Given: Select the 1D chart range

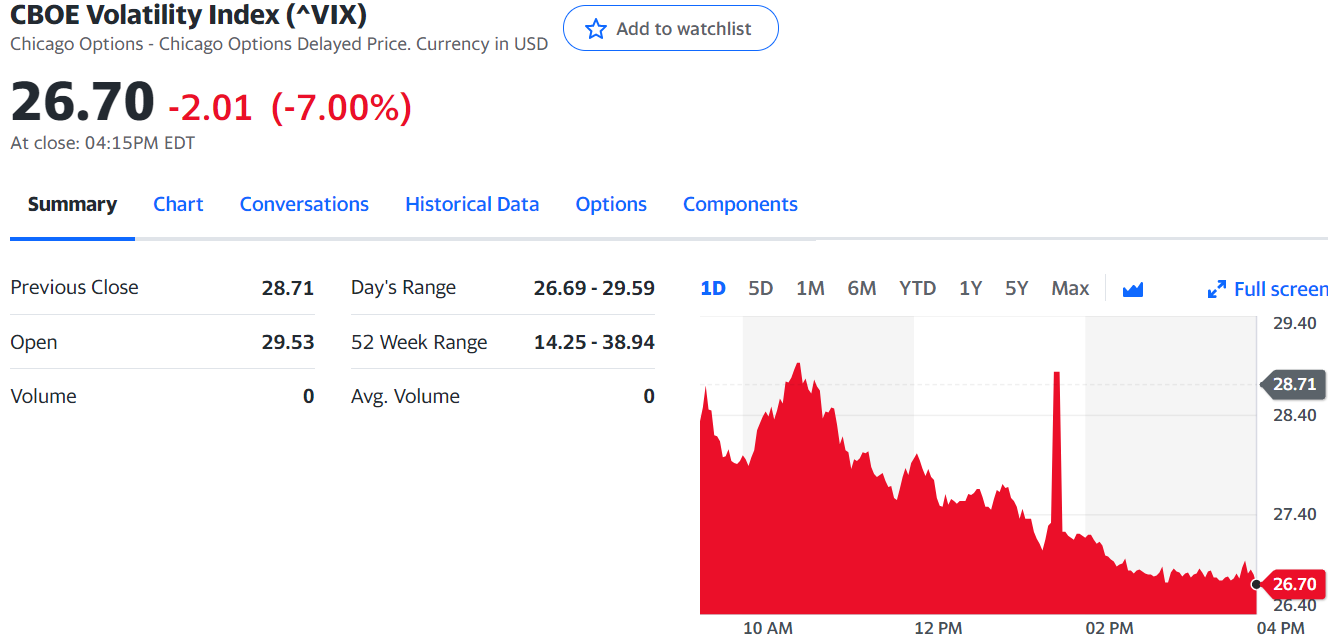Looking at the screenshot, I should [x=713, y=288].
